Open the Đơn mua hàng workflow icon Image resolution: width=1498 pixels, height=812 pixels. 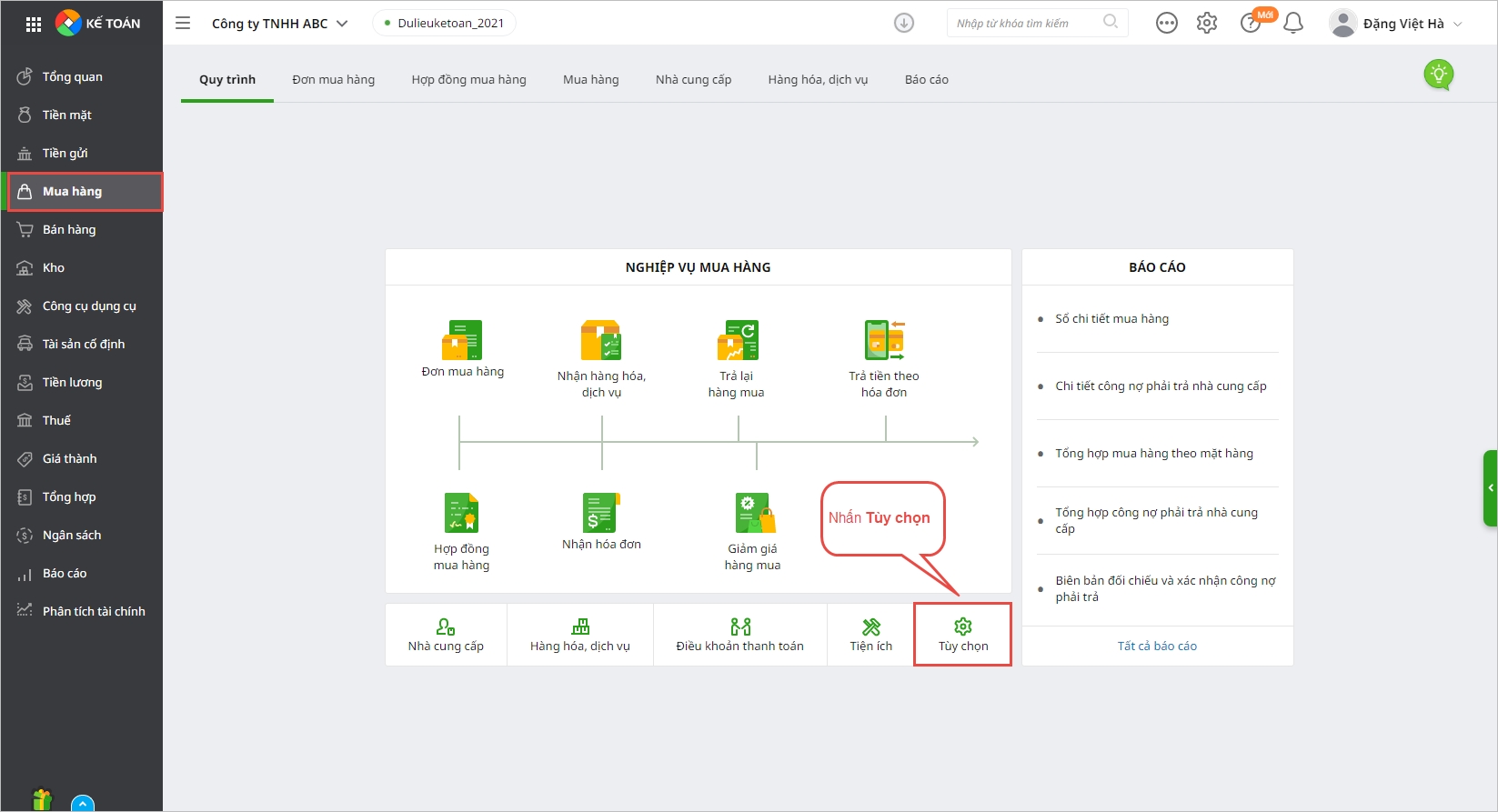[x=462, y=341]
